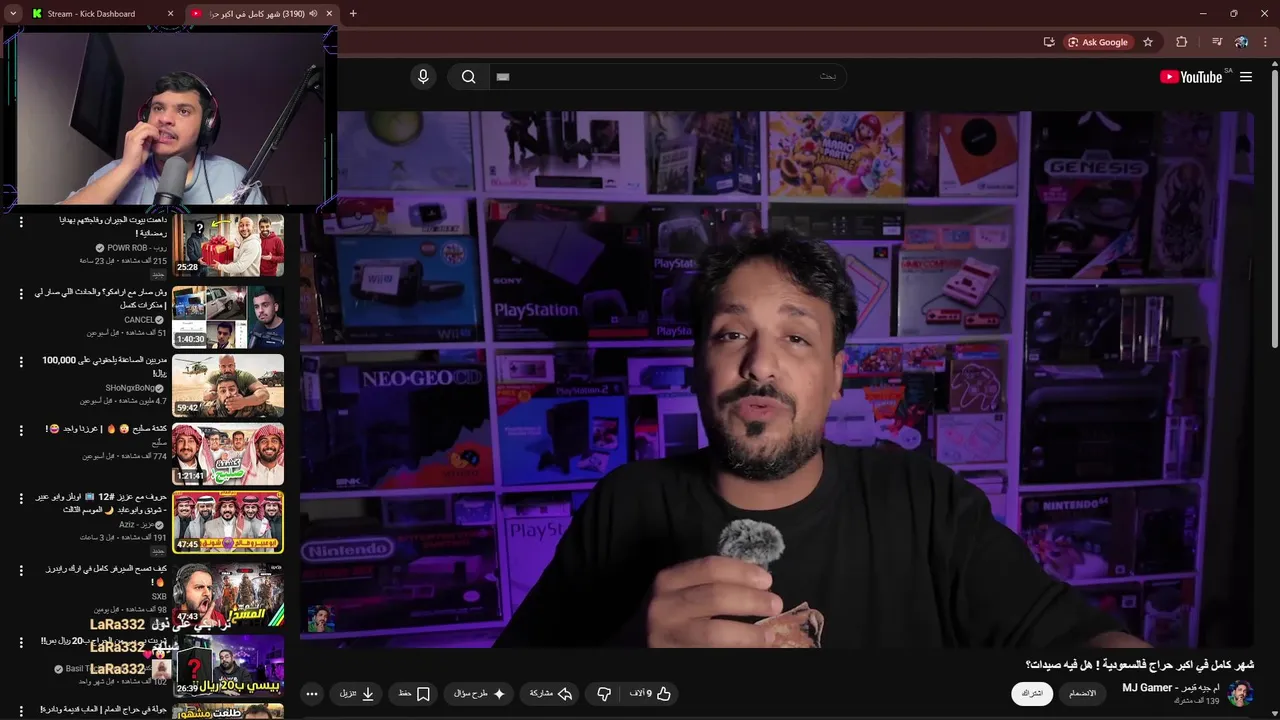
Task: Click Ask Google lens button
Action: [x=1097, y=42]
